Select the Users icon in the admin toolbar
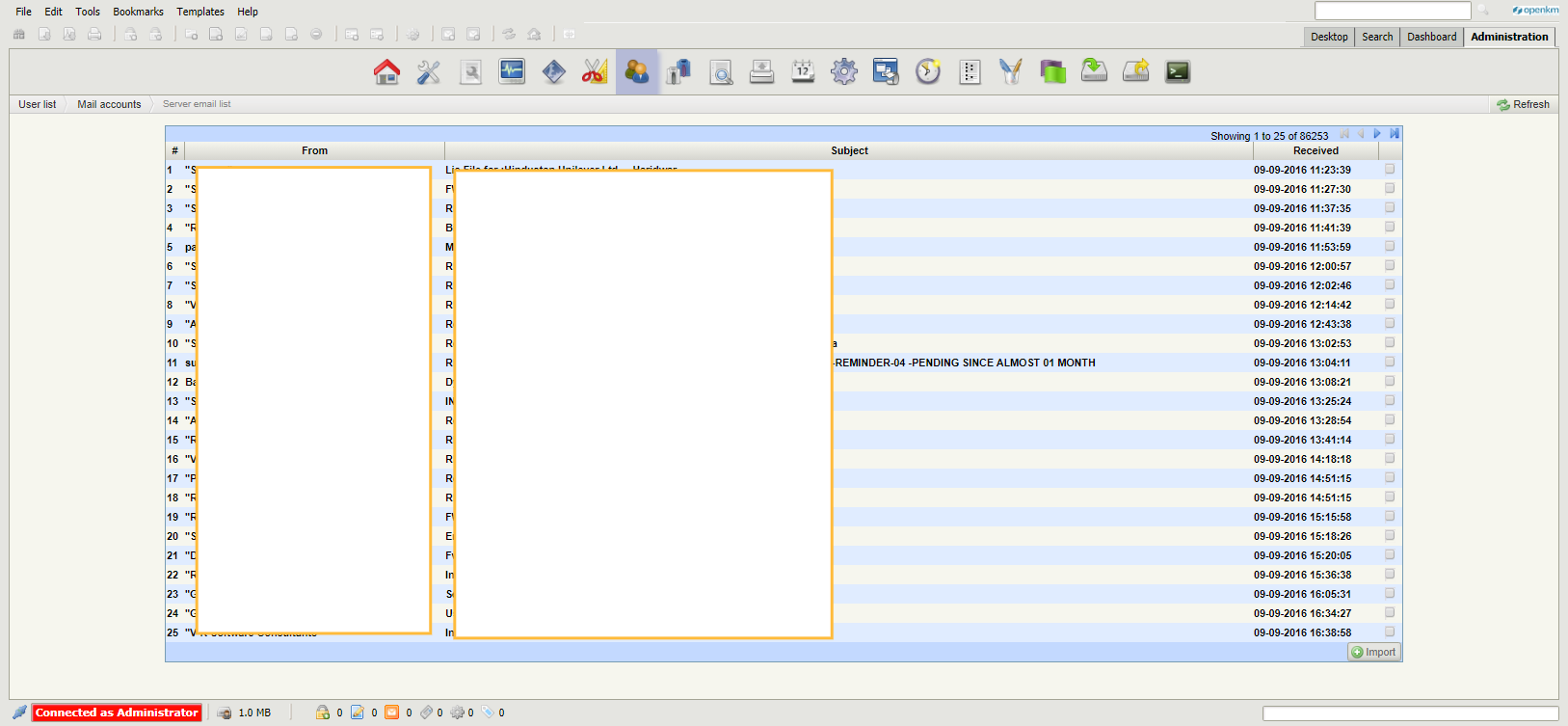The height and width of the screenshot is (726, 1568). pos(637,72)
